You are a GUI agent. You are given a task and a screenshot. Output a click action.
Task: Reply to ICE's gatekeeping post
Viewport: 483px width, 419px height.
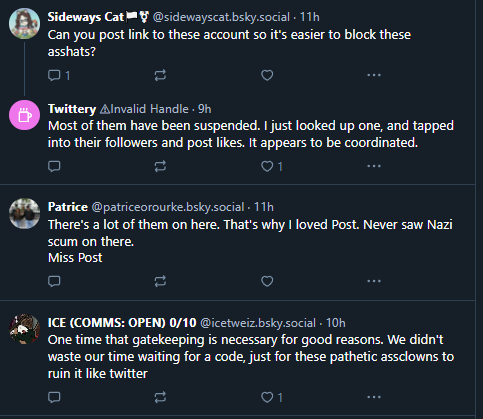point(54,397)
